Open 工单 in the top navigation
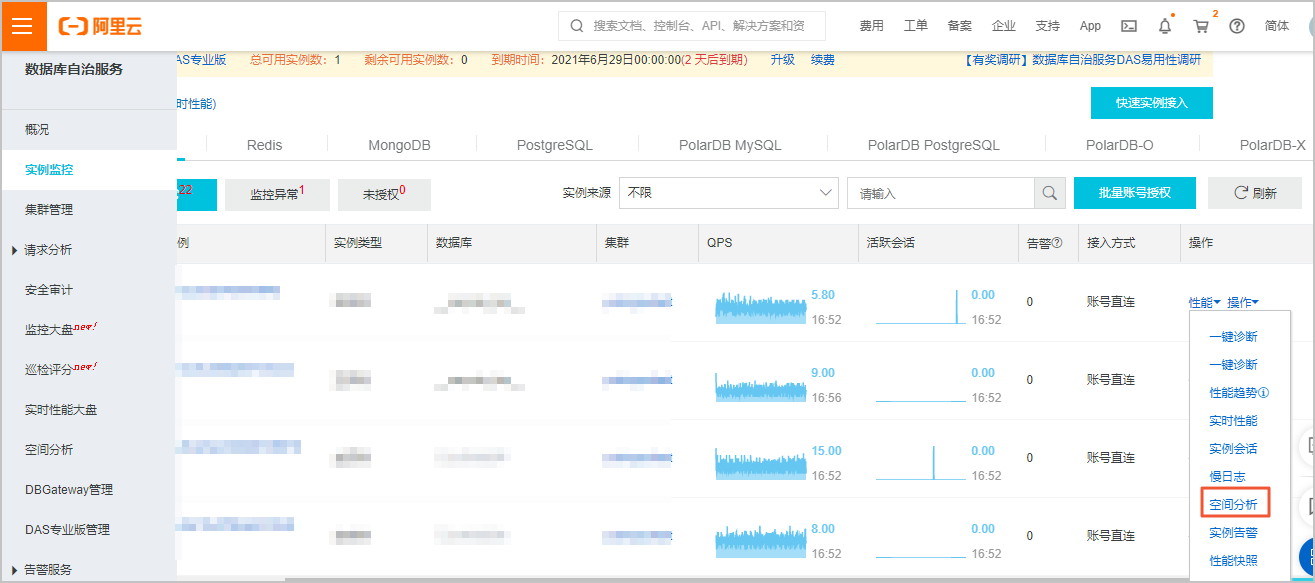Viewport: 1315px width, 583px height. [915, 26]
